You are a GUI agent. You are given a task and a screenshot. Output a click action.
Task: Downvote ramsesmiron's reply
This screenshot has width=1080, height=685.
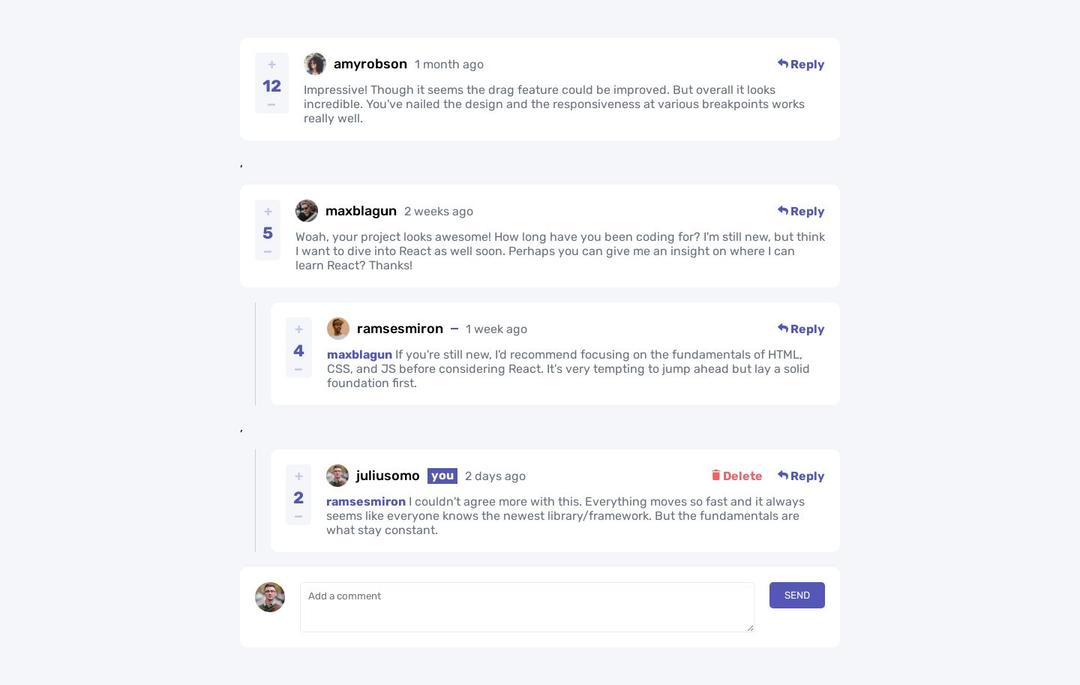[x=298, y=370]
